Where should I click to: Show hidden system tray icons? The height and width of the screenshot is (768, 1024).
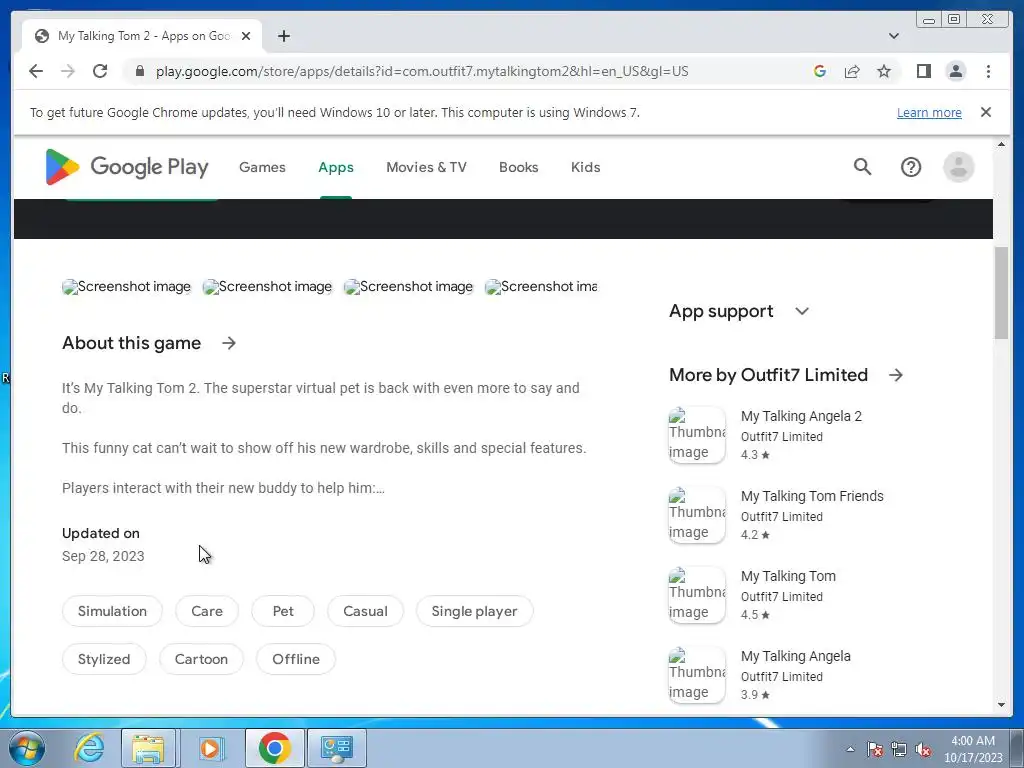[x=850, y=749]
